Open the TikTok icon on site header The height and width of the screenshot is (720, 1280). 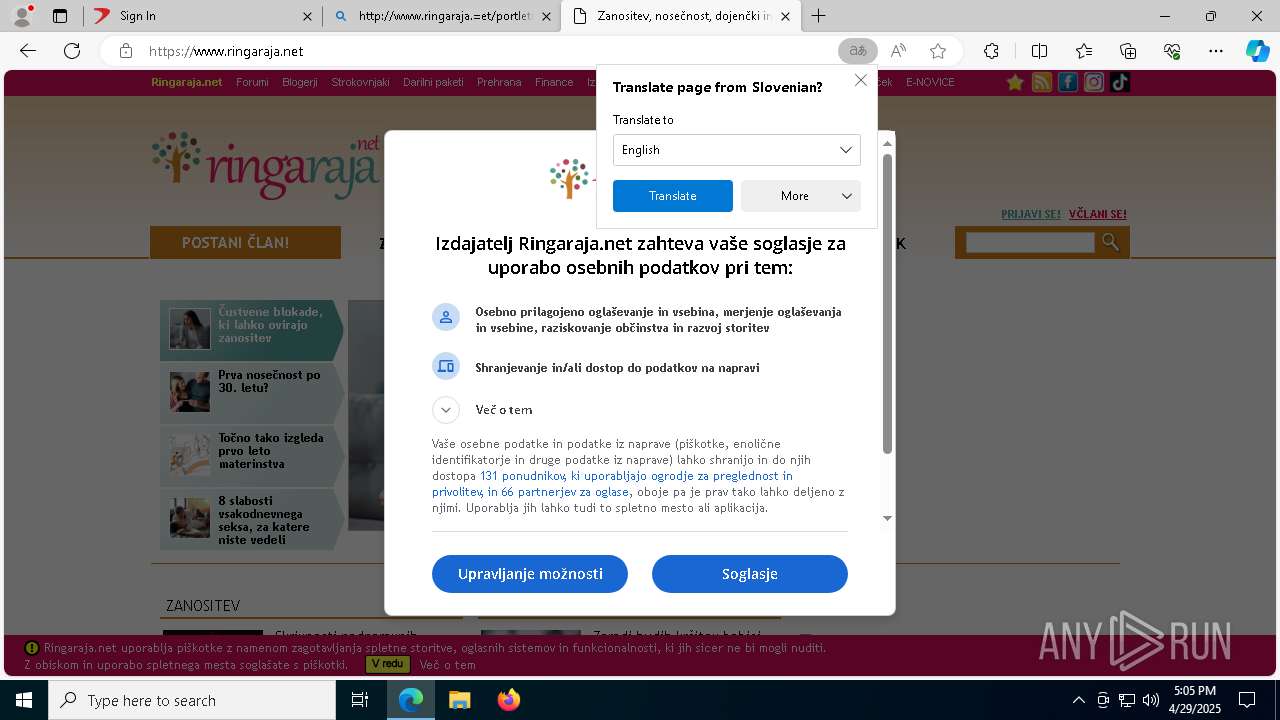coord(1120,82)
